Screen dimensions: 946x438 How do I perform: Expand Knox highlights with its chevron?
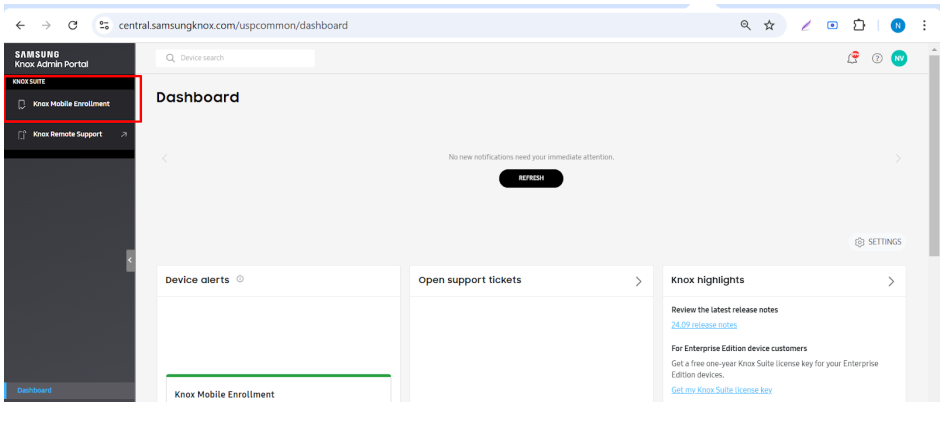(x=891, y=281)
